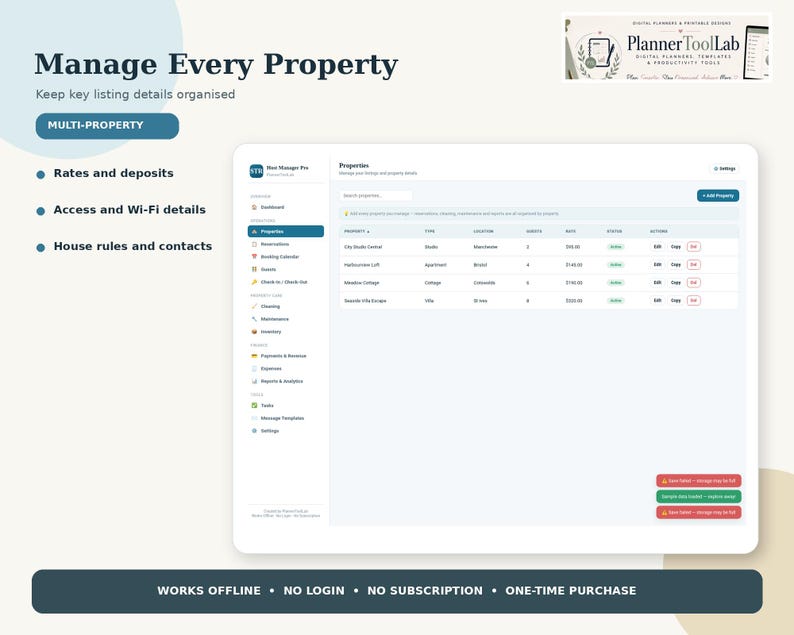Click the Reservations sidebar icon
Viewport: 794px width, 635px height.
tap(254, 244)
